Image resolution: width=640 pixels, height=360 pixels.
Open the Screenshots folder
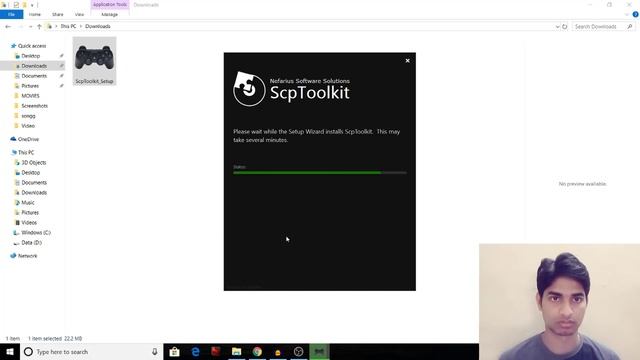tap(34, 106)
